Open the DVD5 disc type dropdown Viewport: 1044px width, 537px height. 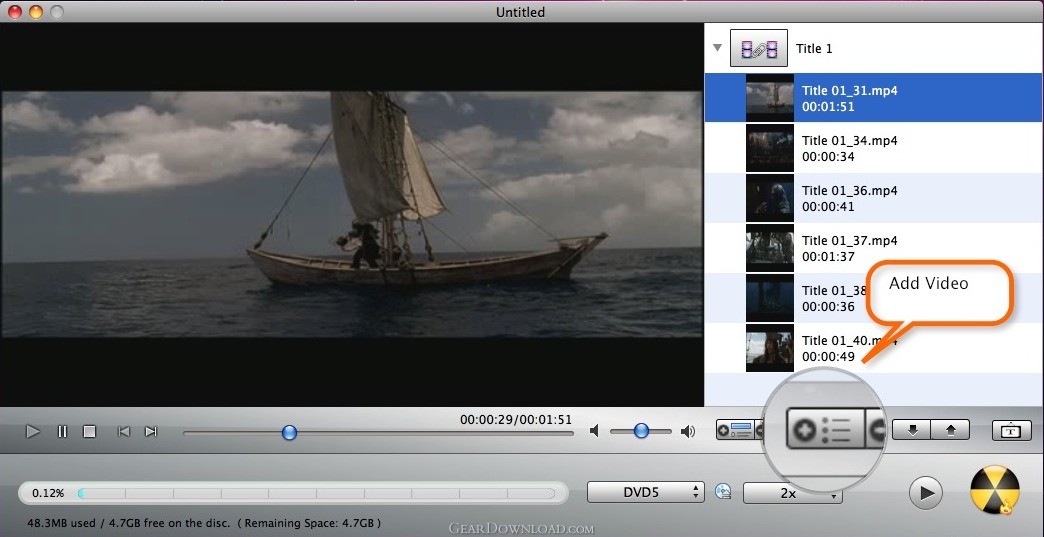(x=645, y=492)
